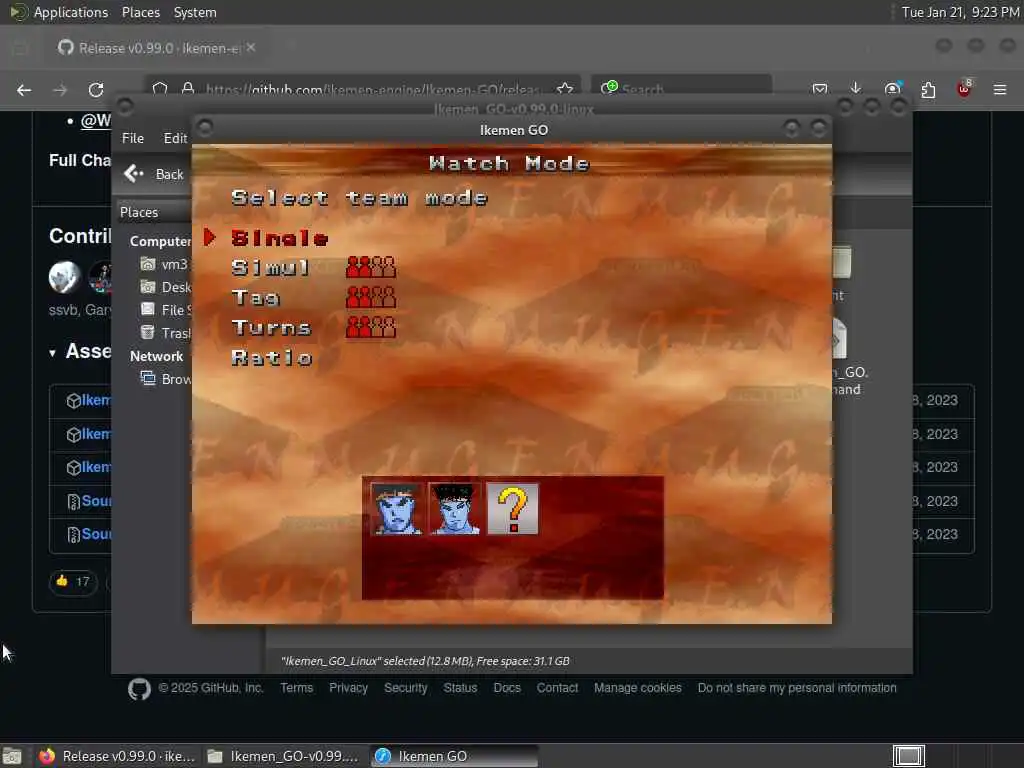Bookmark page with star icon

pyautogui.click(x=565, y=89)
